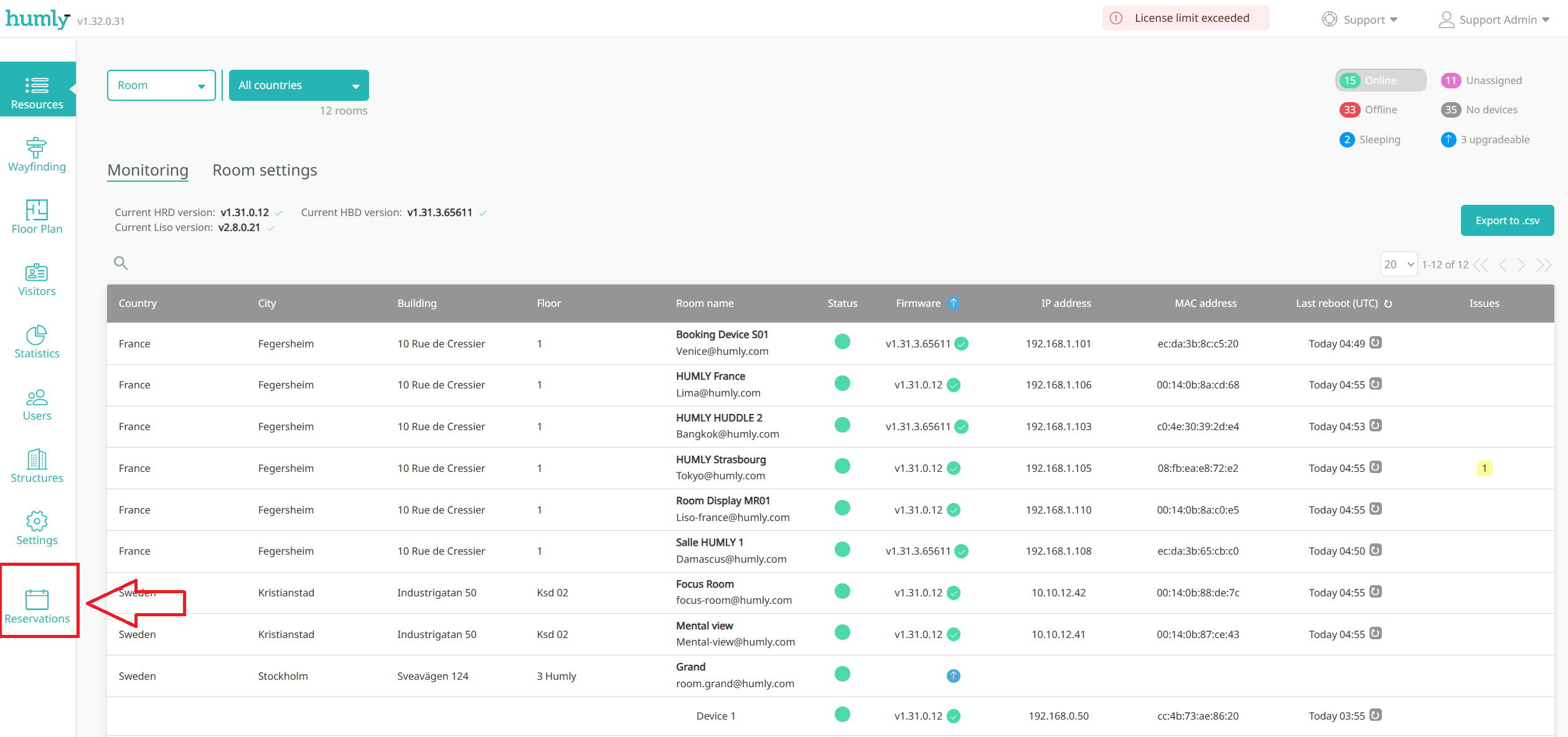Open the Floor Plan section
The width and height of the screenshot is (1568, 737).
click(x=37, y=217)
